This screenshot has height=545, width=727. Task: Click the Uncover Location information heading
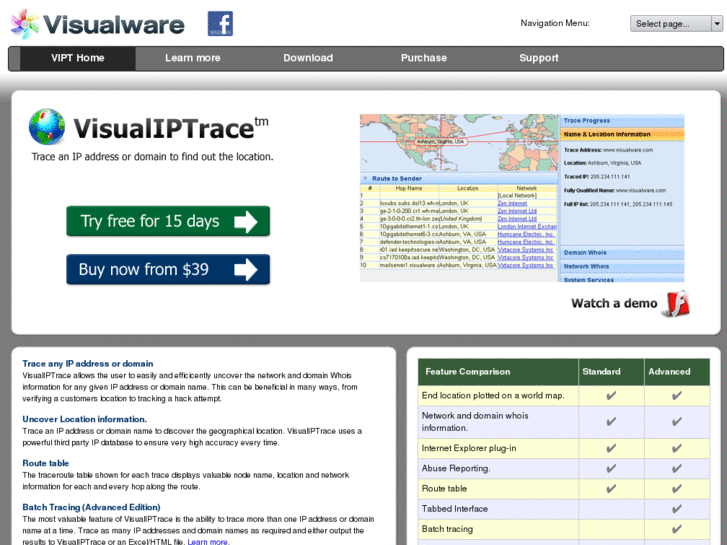[x=84, y=419]
